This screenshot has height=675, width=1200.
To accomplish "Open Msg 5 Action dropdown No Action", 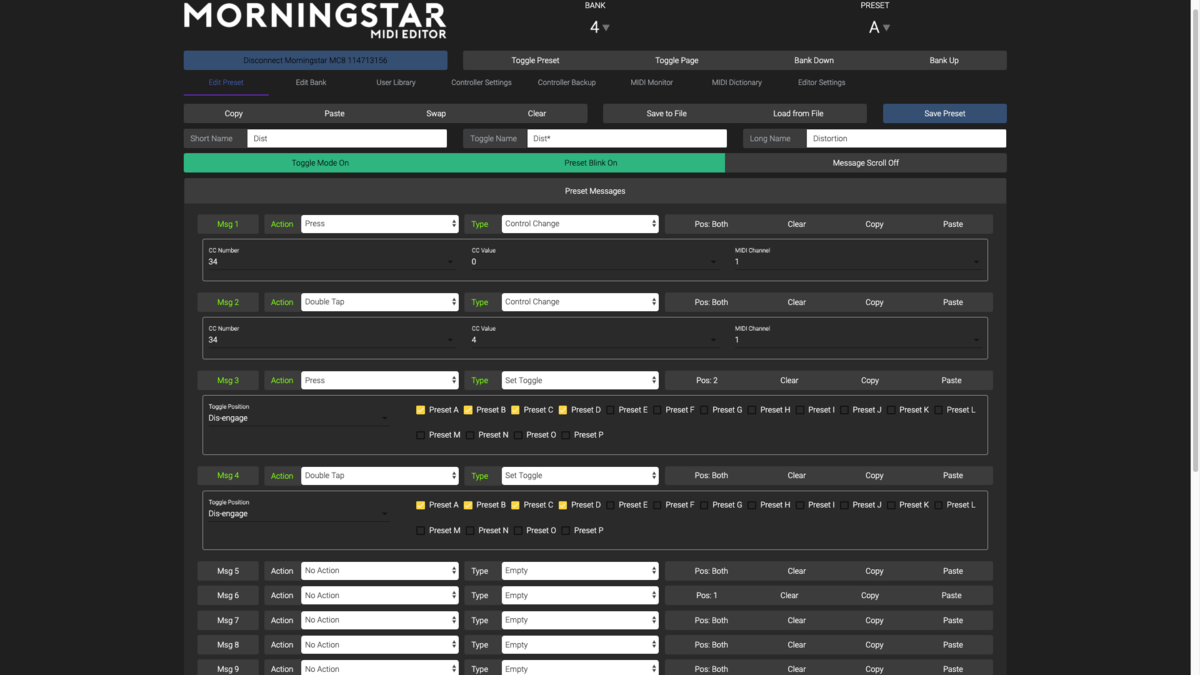I will [x=380, y=571].
